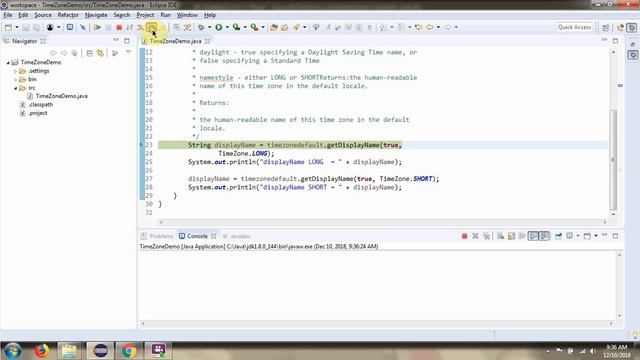Click the Console red Terminate icon
Viewport: 640px width, 360px height.
point(464,236)
